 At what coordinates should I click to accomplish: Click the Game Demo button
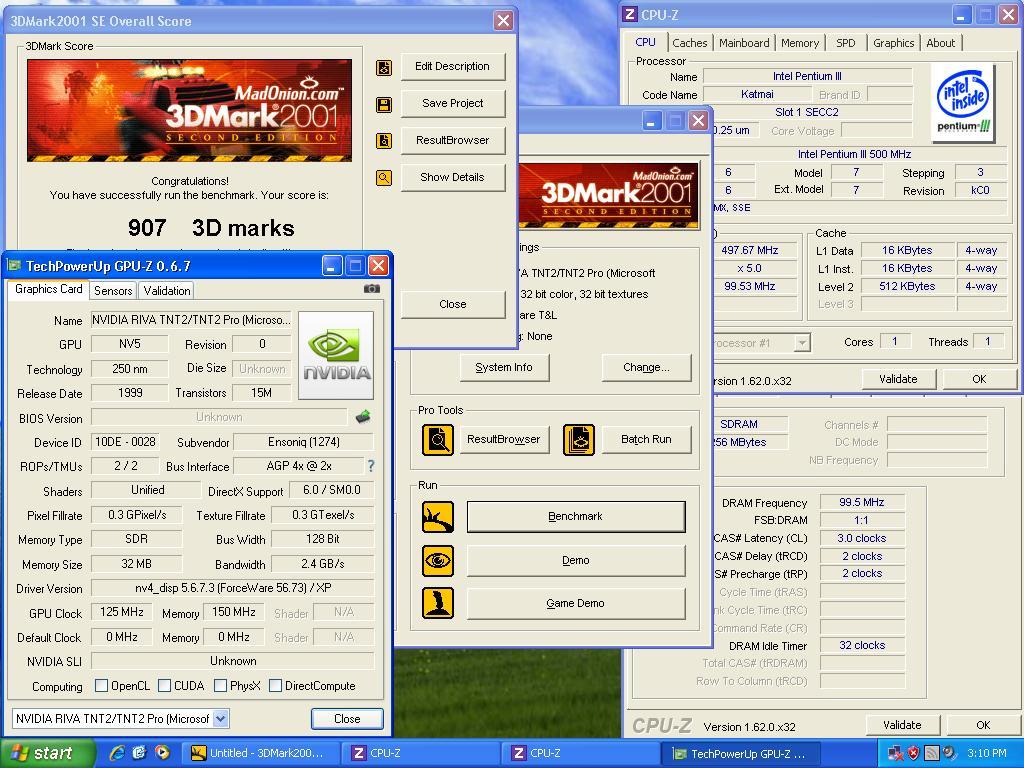coord(575,603)
